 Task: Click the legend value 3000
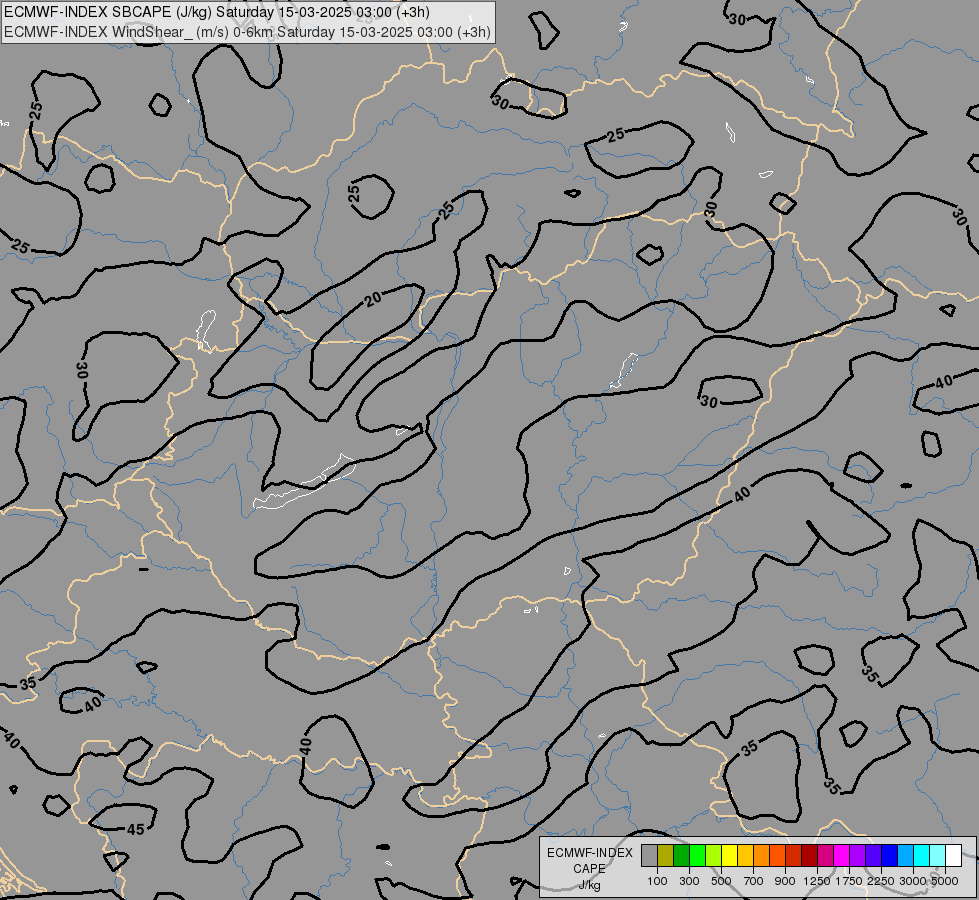click(x=913, y=881)
